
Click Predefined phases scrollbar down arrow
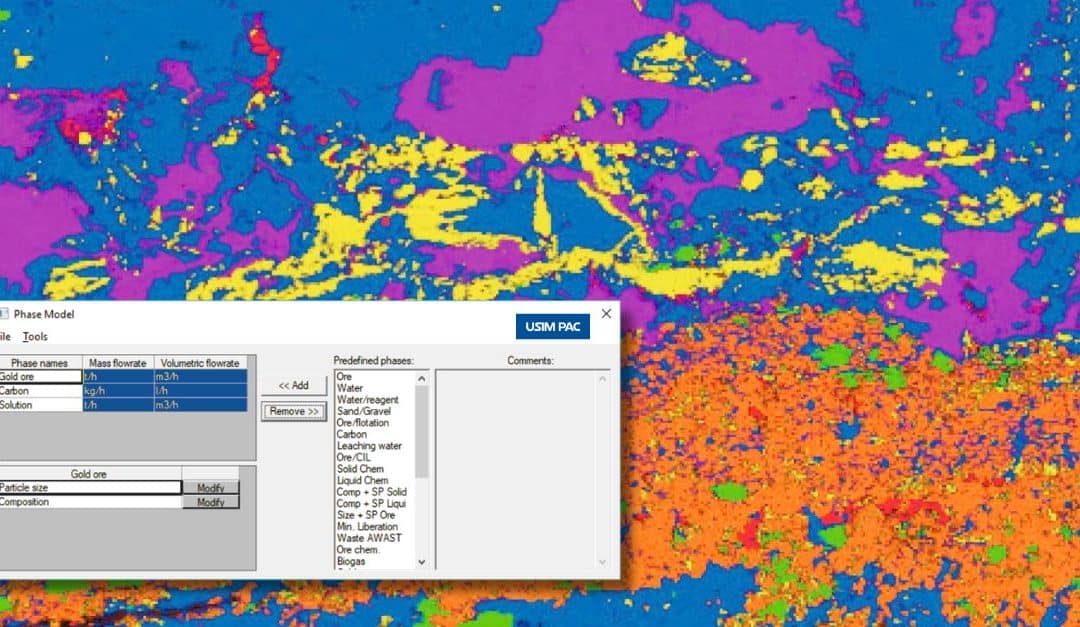[x=422, y=562]
